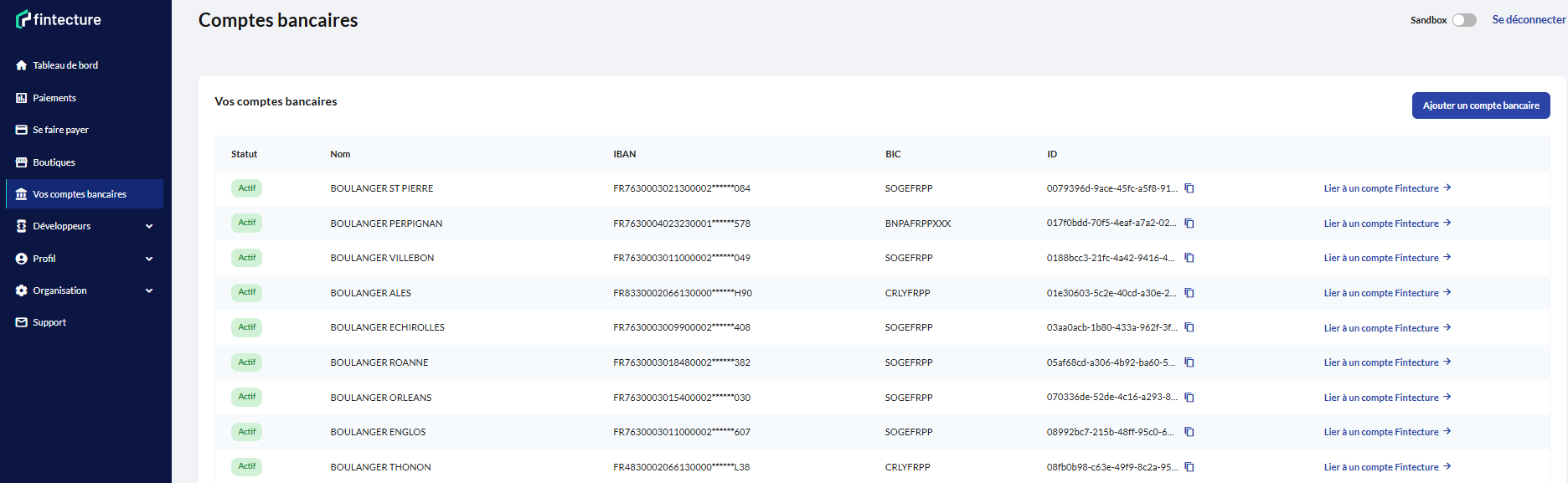Image resolution: width=1568 pixels, height=483 pixels.
Task: Click the Statut column header
Action: pyautogui.click(x=244, y=154)
